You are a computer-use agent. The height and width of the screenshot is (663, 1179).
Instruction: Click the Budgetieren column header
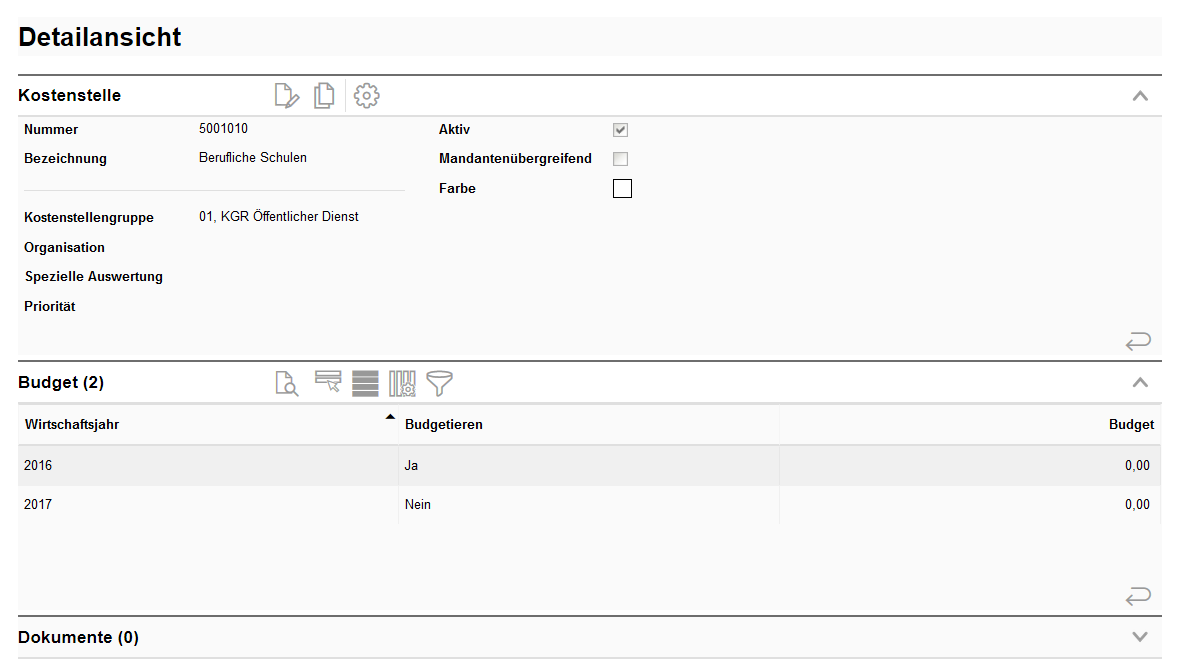pyautogui.click(x=444, y=425)
